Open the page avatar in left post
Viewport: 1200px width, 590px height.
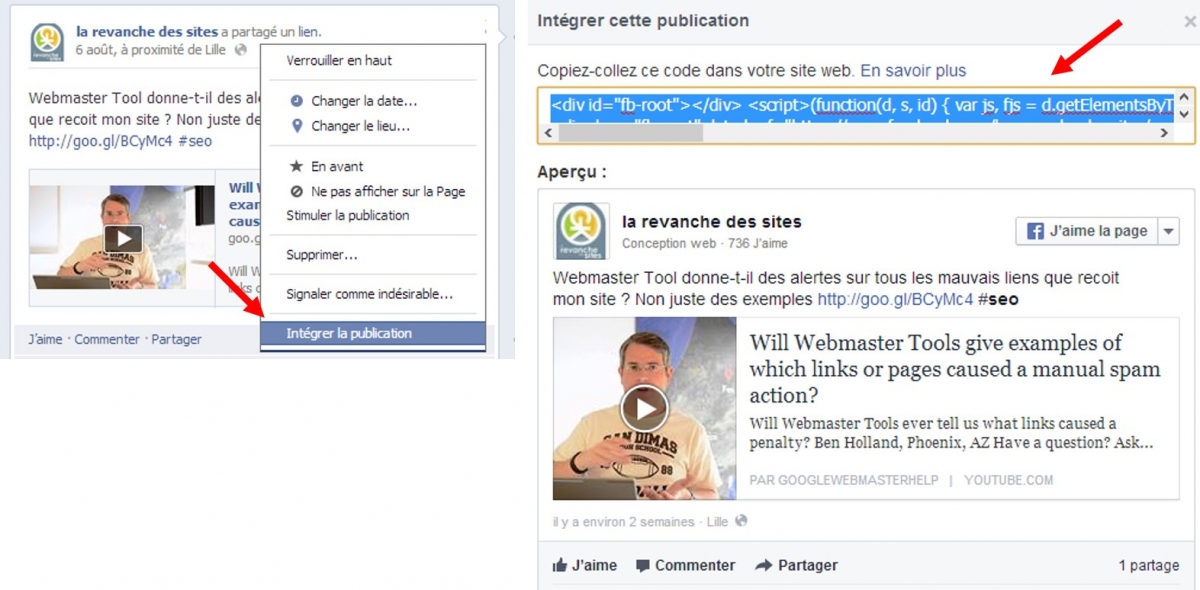47,41
